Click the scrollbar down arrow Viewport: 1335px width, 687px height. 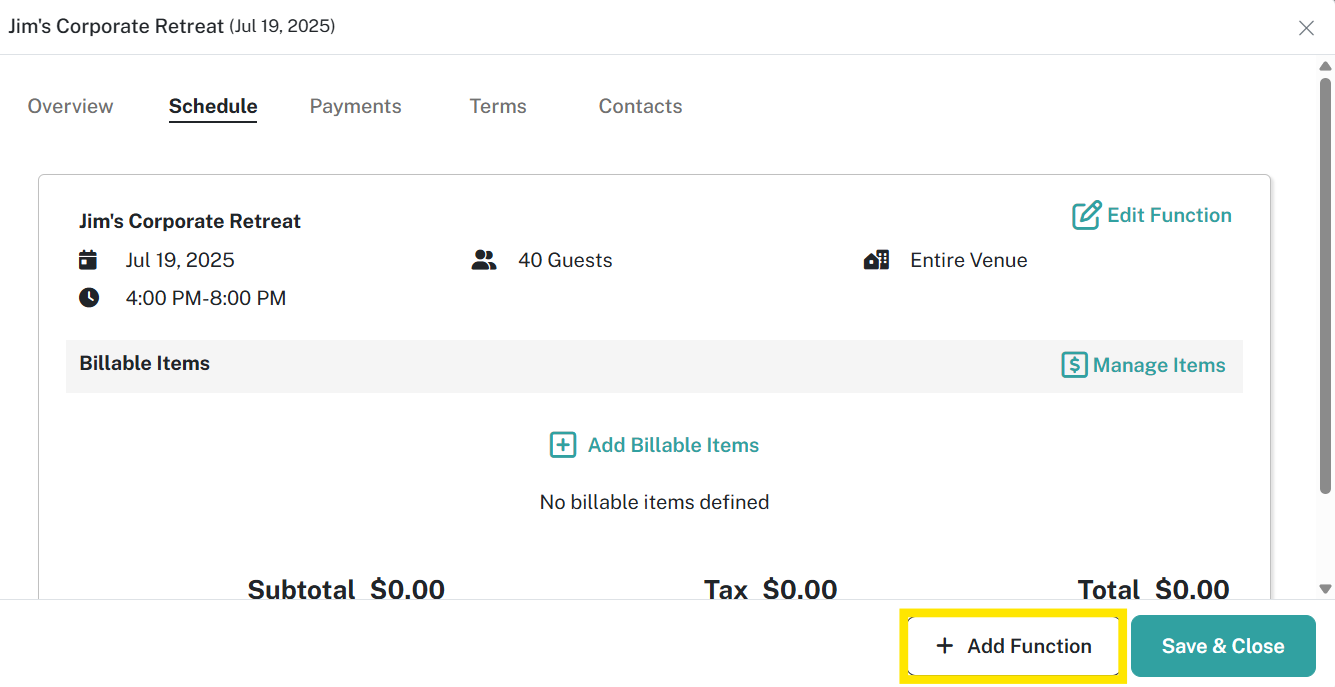[1326, 589]
